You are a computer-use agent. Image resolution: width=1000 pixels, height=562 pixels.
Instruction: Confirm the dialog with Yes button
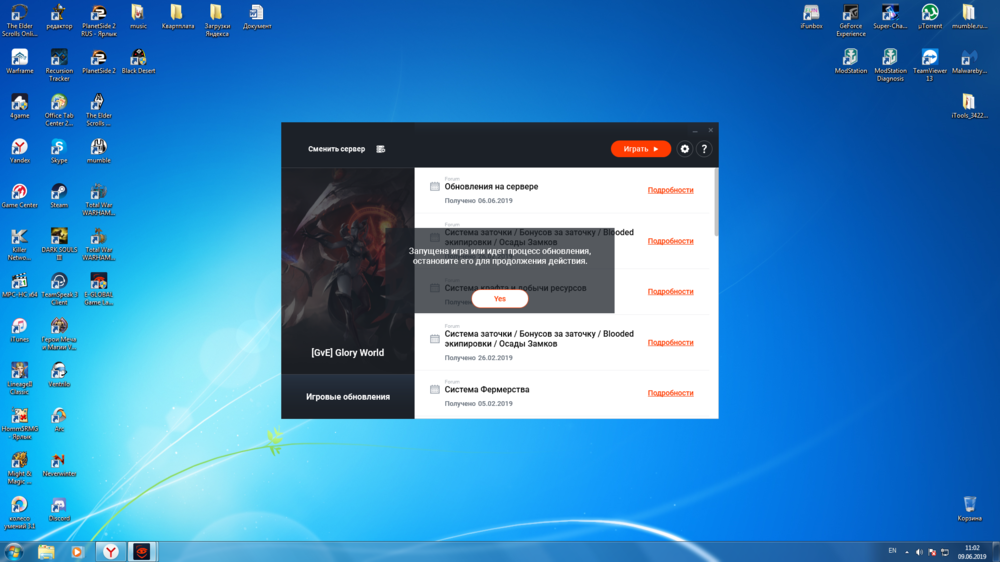point(499,299)
